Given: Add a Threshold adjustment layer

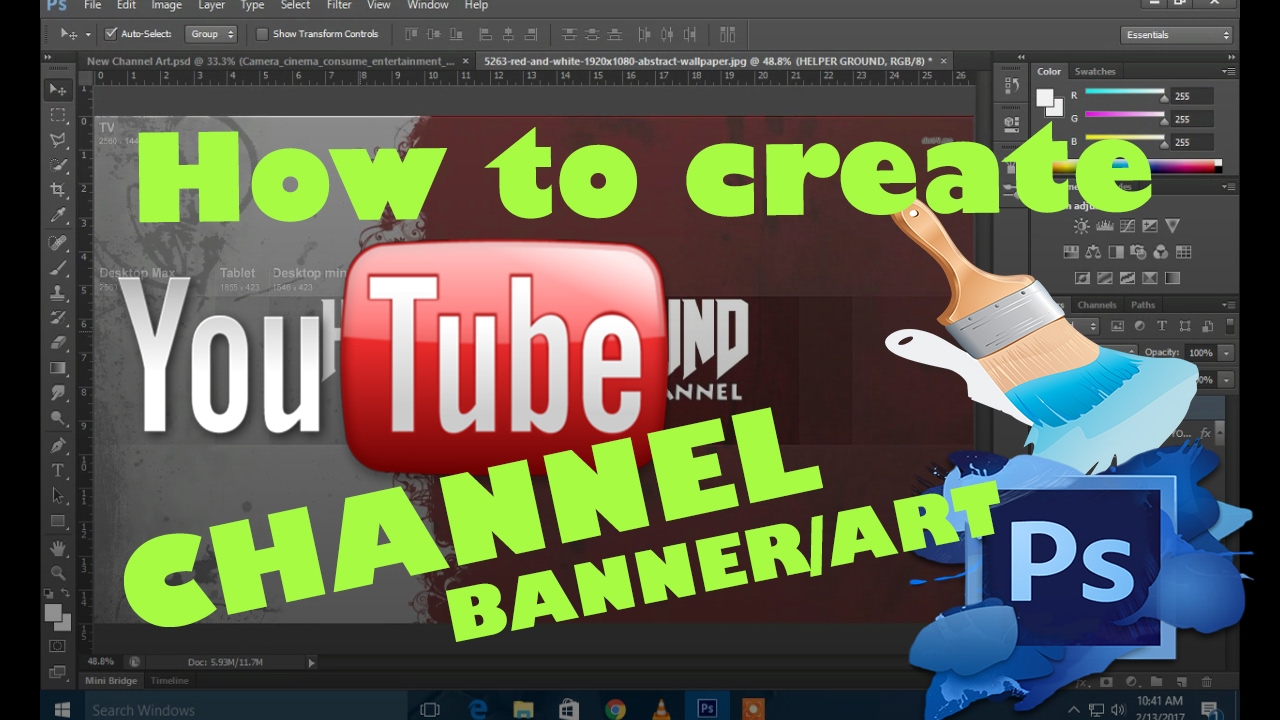Looking at the screenshot, I should click(x=1127, y=278).
